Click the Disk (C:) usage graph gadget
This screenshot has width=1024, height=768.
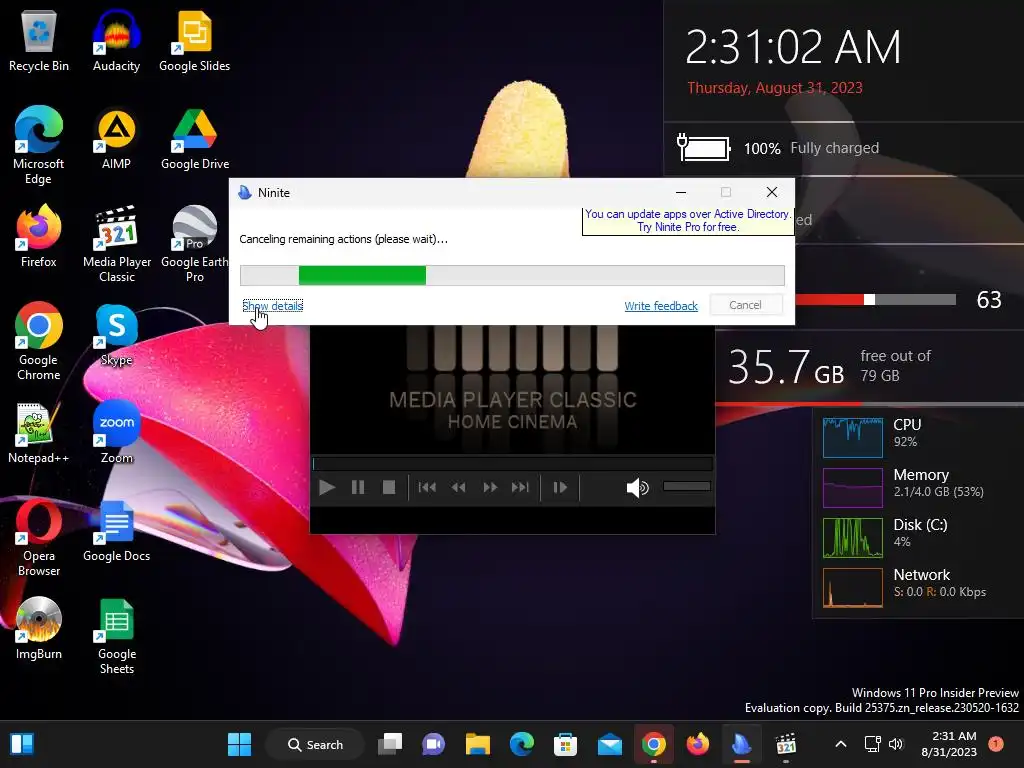click(x=853, y=538)
